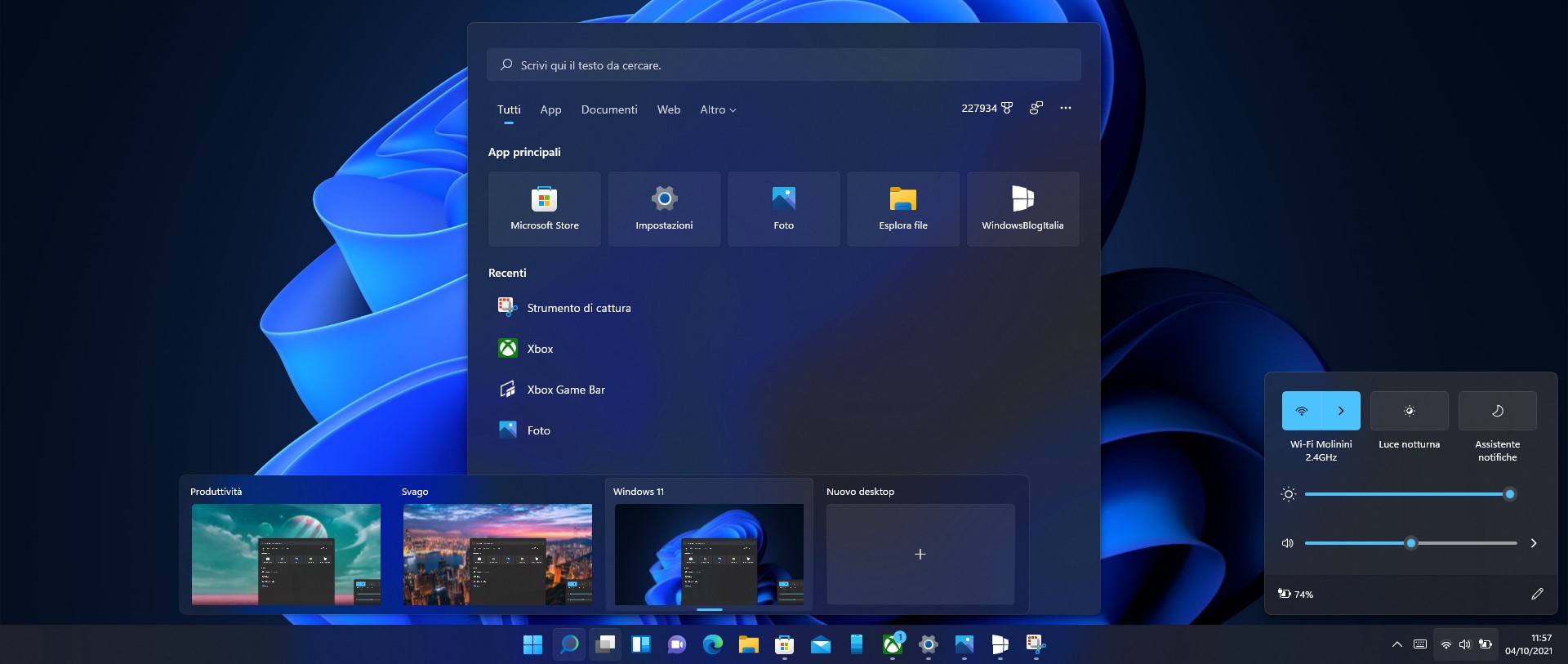
Task: Switch to the Documenti search tab
Action: coord(609,109)
